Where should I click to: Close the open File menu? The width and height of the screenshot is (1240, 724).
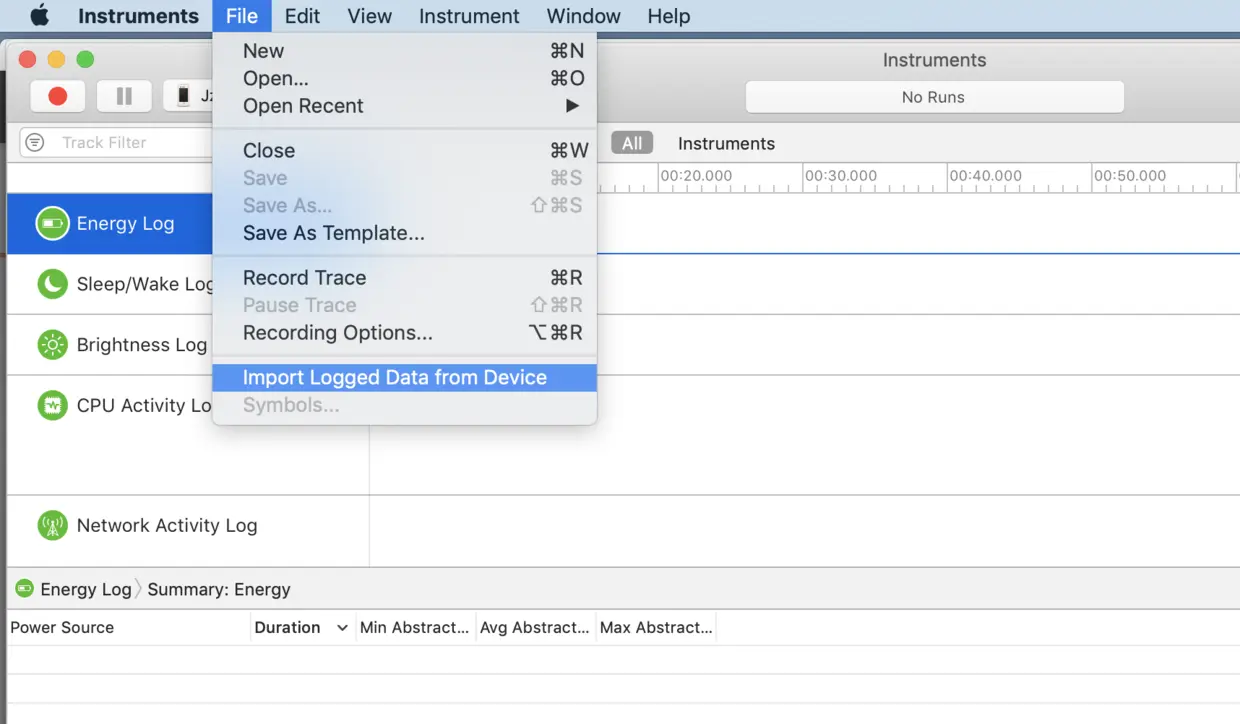pyautogui.click(x=242, y=16)
